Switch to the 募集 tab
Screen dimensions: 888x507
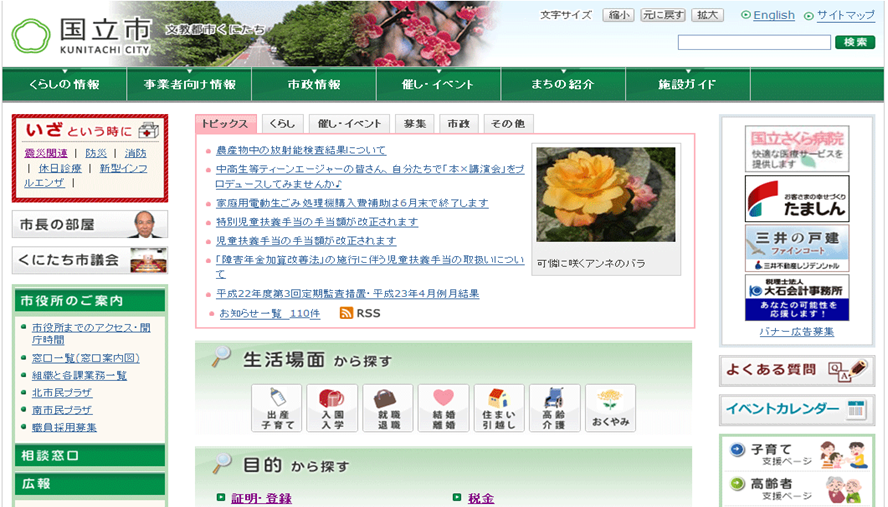click(414, 124)
